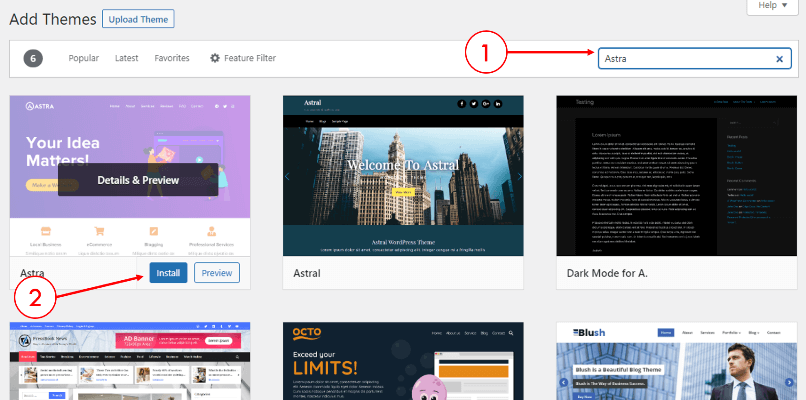Click Twitter icon in Astral preview

(x=473, y=104)
